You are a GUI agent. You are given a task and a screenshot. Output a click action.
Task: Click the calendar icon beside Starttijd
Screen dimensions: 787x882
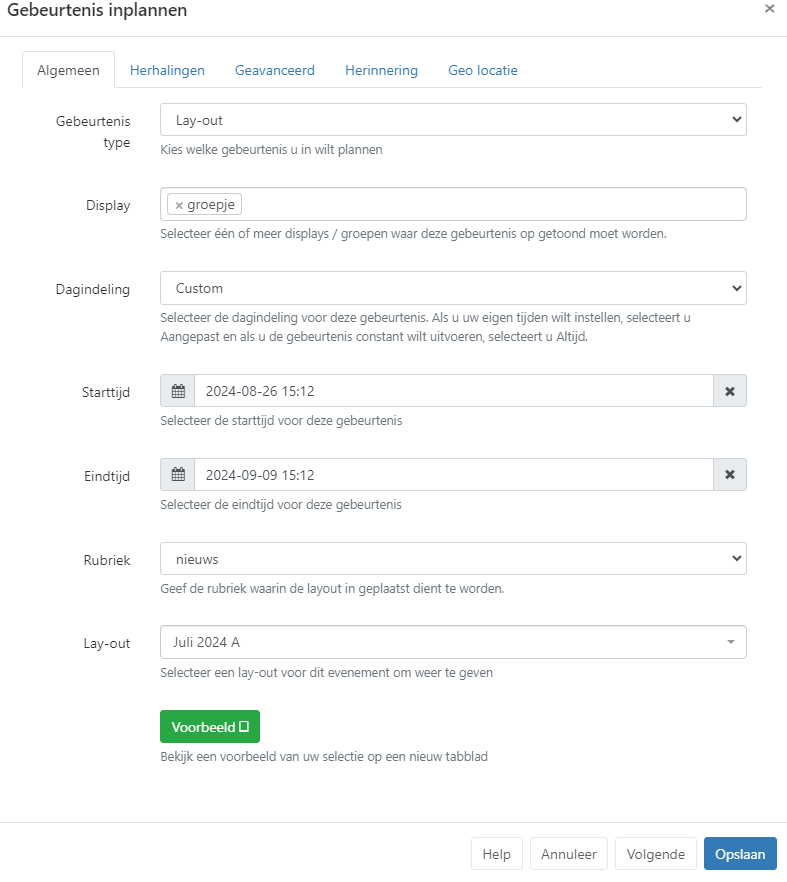click(x=178, y=391)
